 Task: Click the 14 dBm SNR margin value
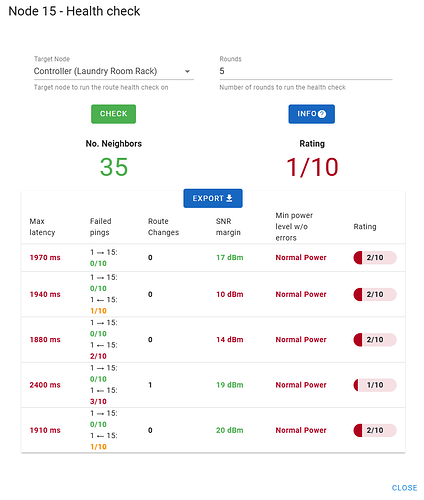pyautogui.click(x=230, y=340)
